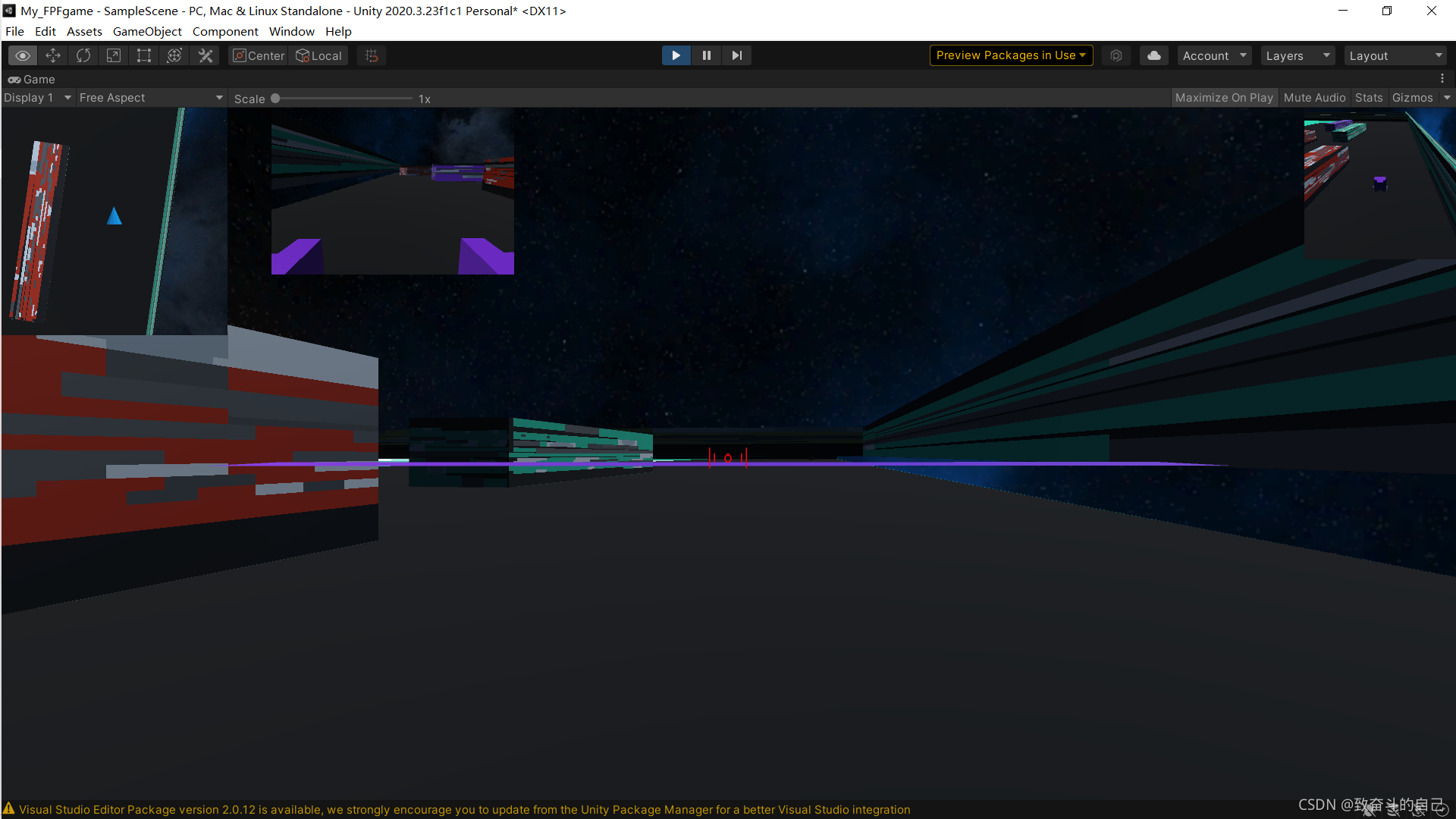Advance one frame with Step button
Viewport: 1456px width, 819px height.
coord(736,55)
